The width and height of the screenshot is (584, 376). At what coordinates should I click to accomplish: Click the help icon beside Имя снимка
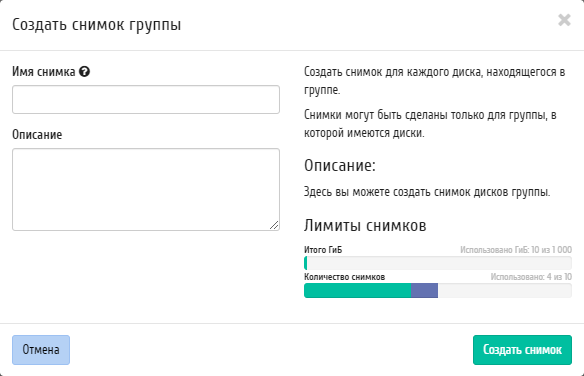tap(85, 71)
